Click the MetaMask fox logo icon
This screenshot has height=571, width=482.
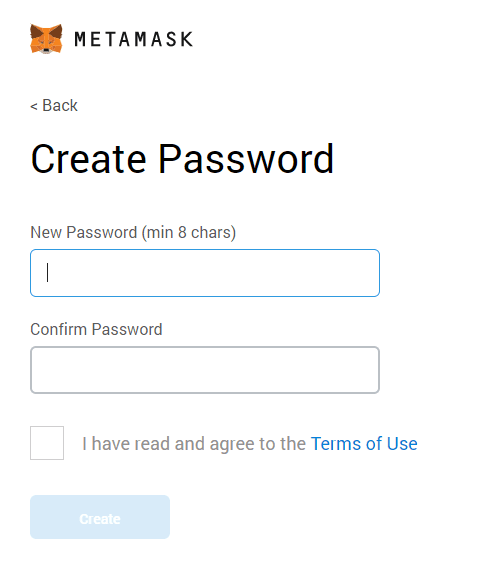pos(46,39)
